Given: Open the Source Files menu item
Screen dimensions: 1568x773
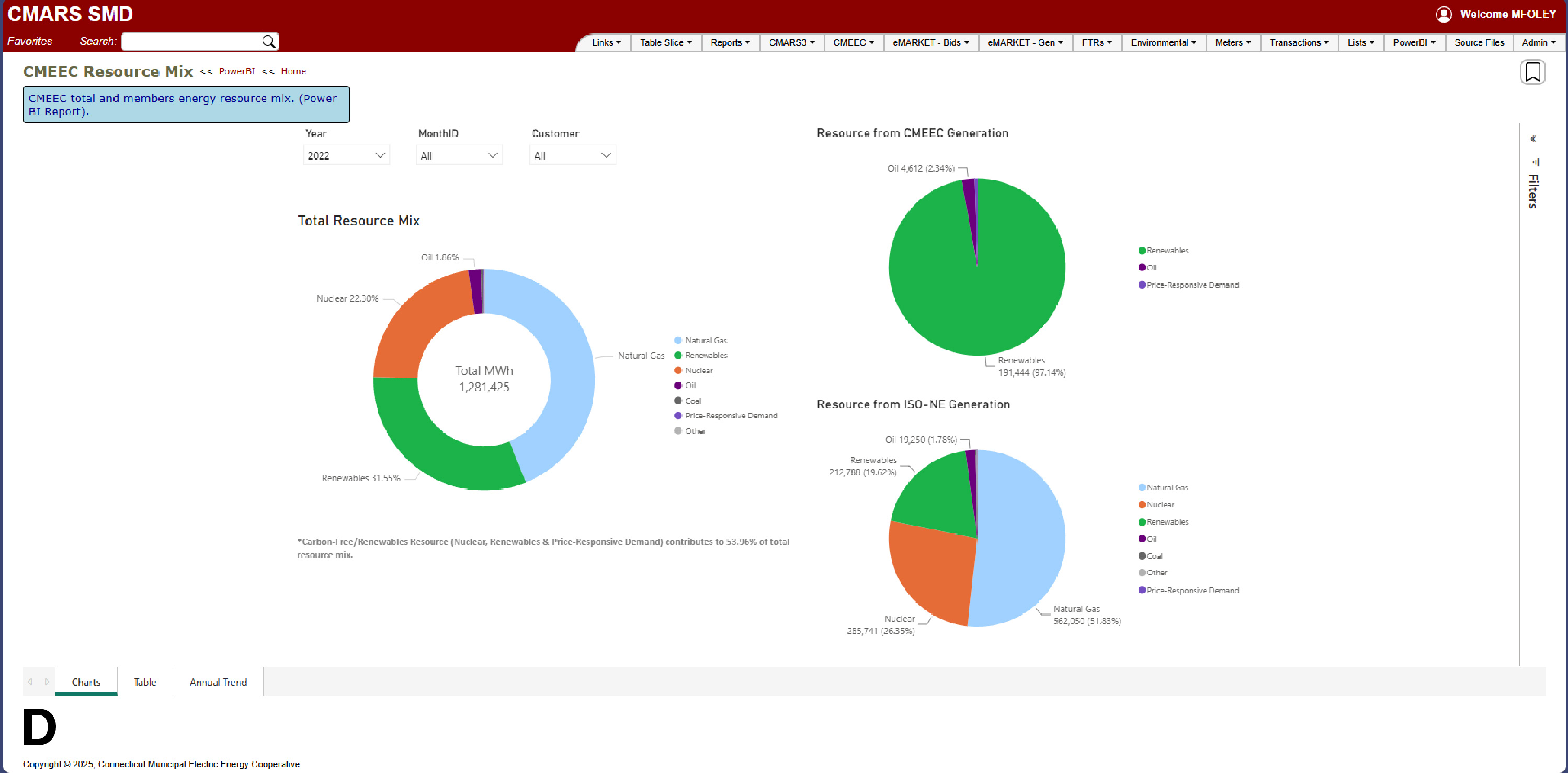Looking at the screenshot, I should (x=1479, y=42).
